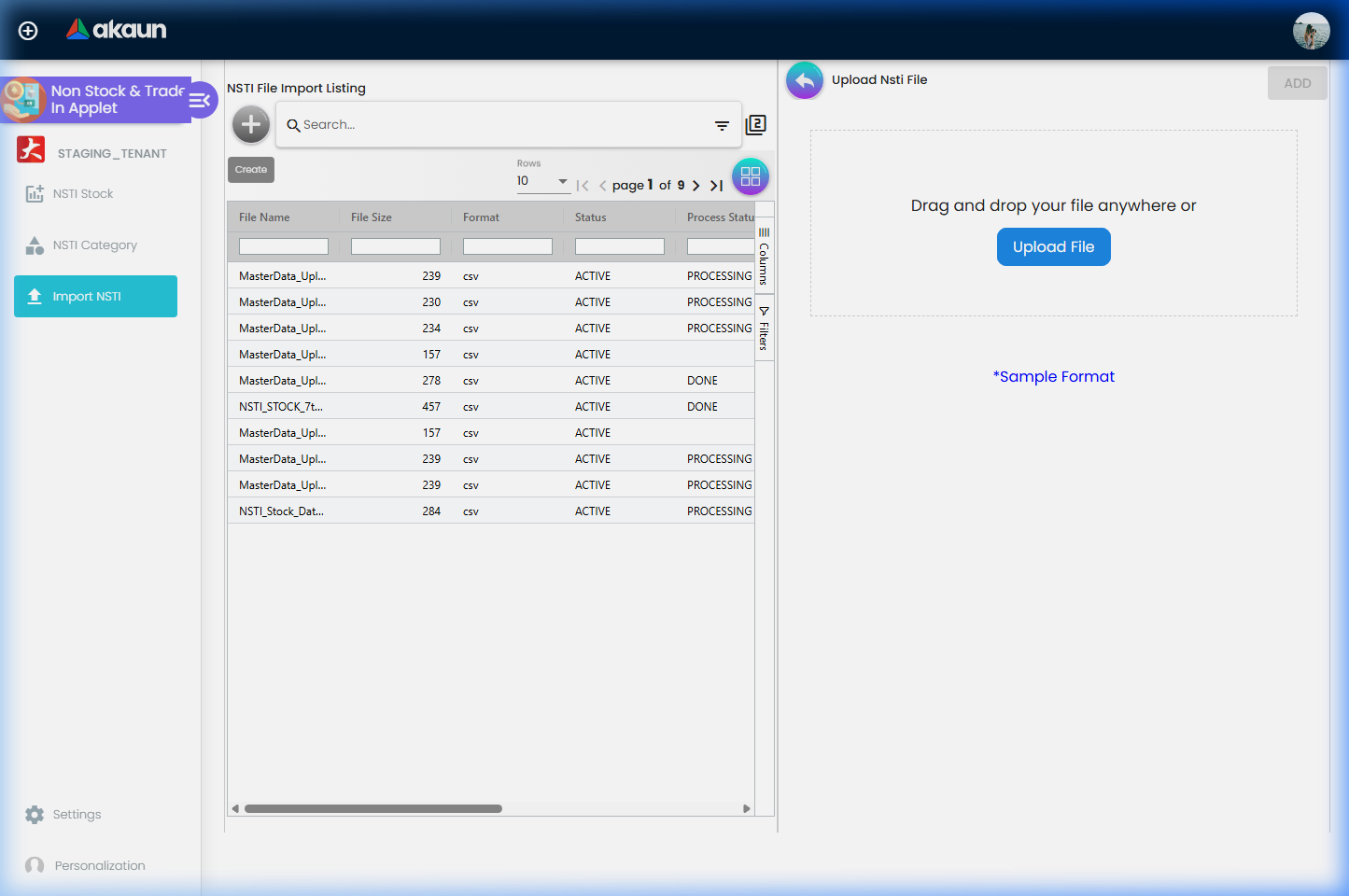The image size is (1349, 896).
Task: Click the copy pages icon beside search
Action: point(755,124)
